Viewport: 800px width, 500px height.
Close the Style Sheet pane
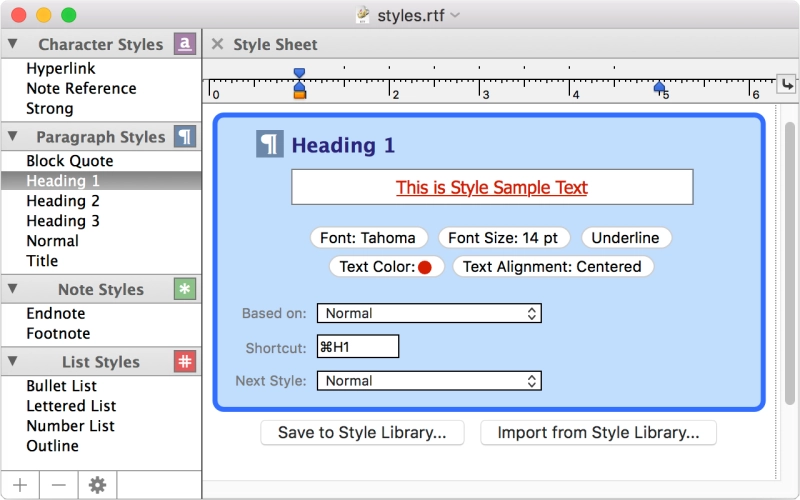coord(217,44)
